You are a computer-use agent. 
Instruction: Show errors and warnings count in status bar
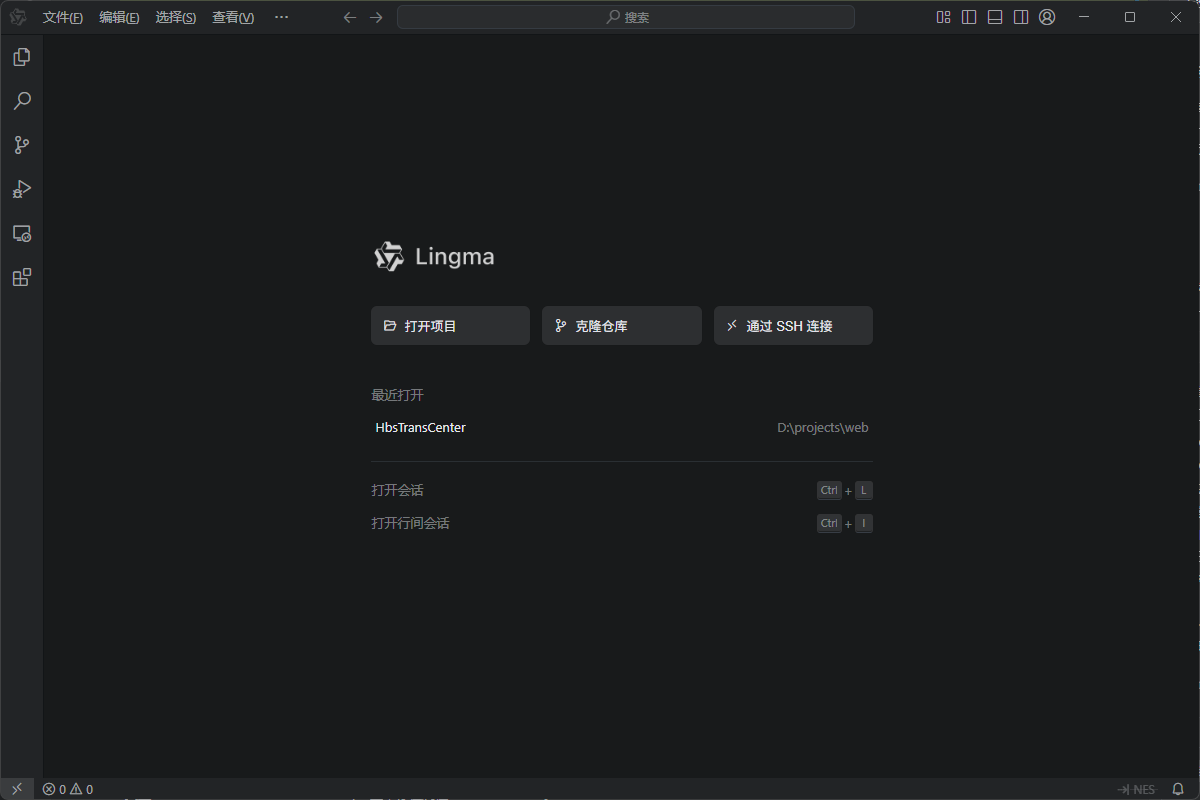(x=68, y=789)
